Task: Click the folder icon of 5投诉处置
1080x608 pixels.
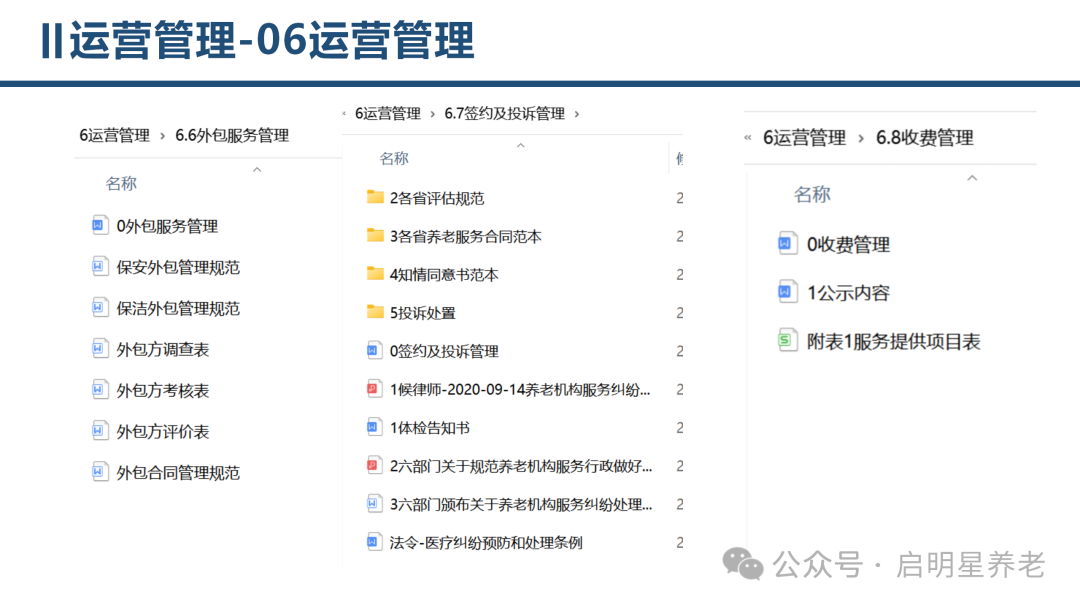Action: pyautogui.click(x=375, y=312)
